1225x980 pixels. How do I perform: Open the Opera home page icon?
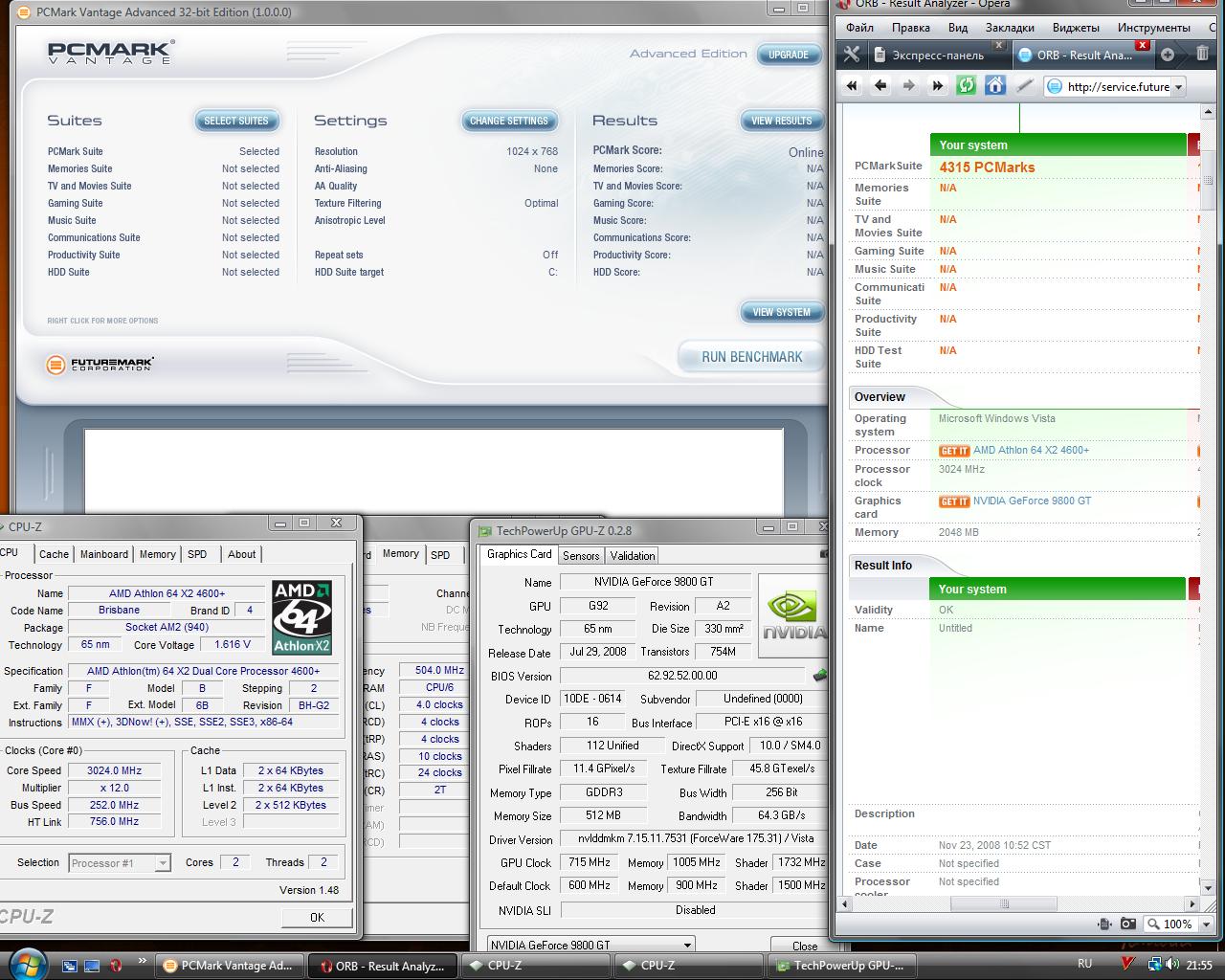[x=995, y=86]
